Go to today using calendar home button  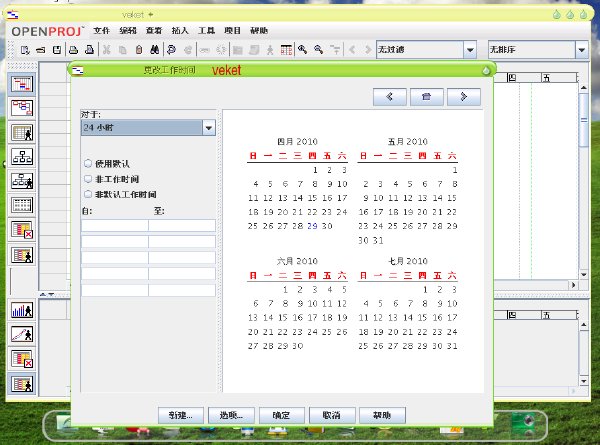point(427,97)
